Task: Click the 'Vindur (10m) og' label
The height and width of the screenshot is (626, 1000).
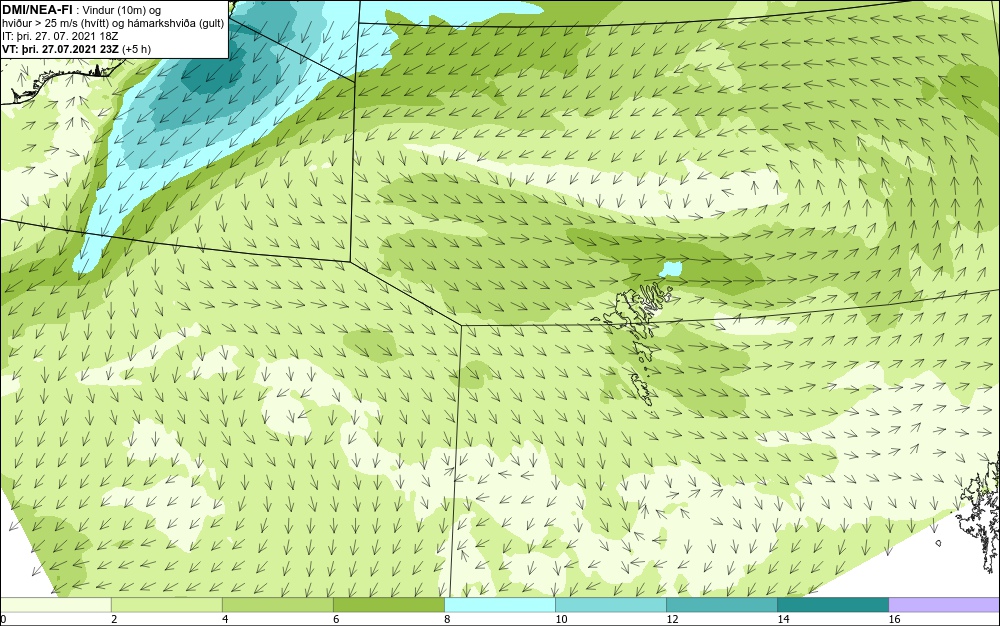Action: pyautogui.click(x=122, y=10)
